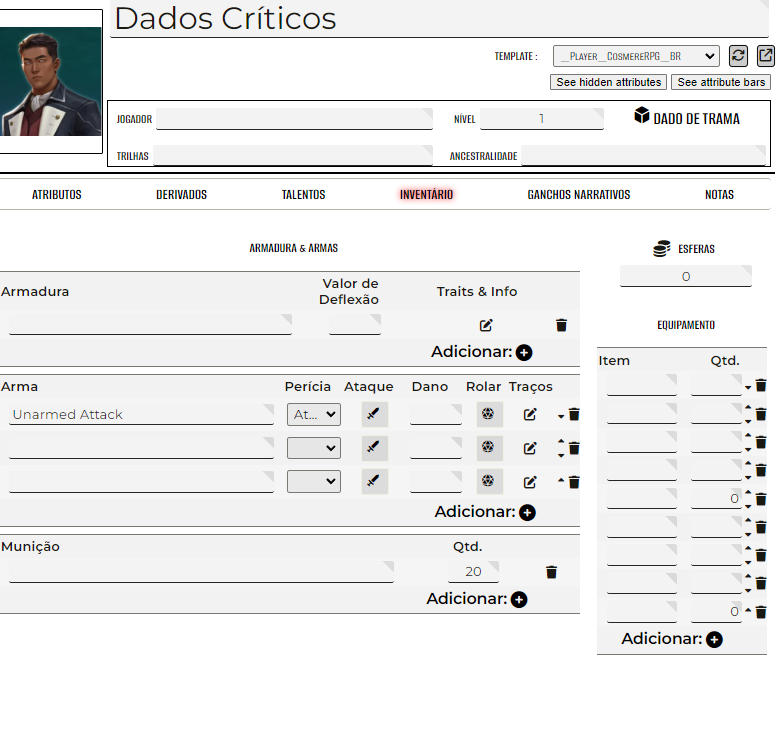Viewport: 783px width, 741px height.
Task: Click the refresh template icon
Action: [738, 55]
